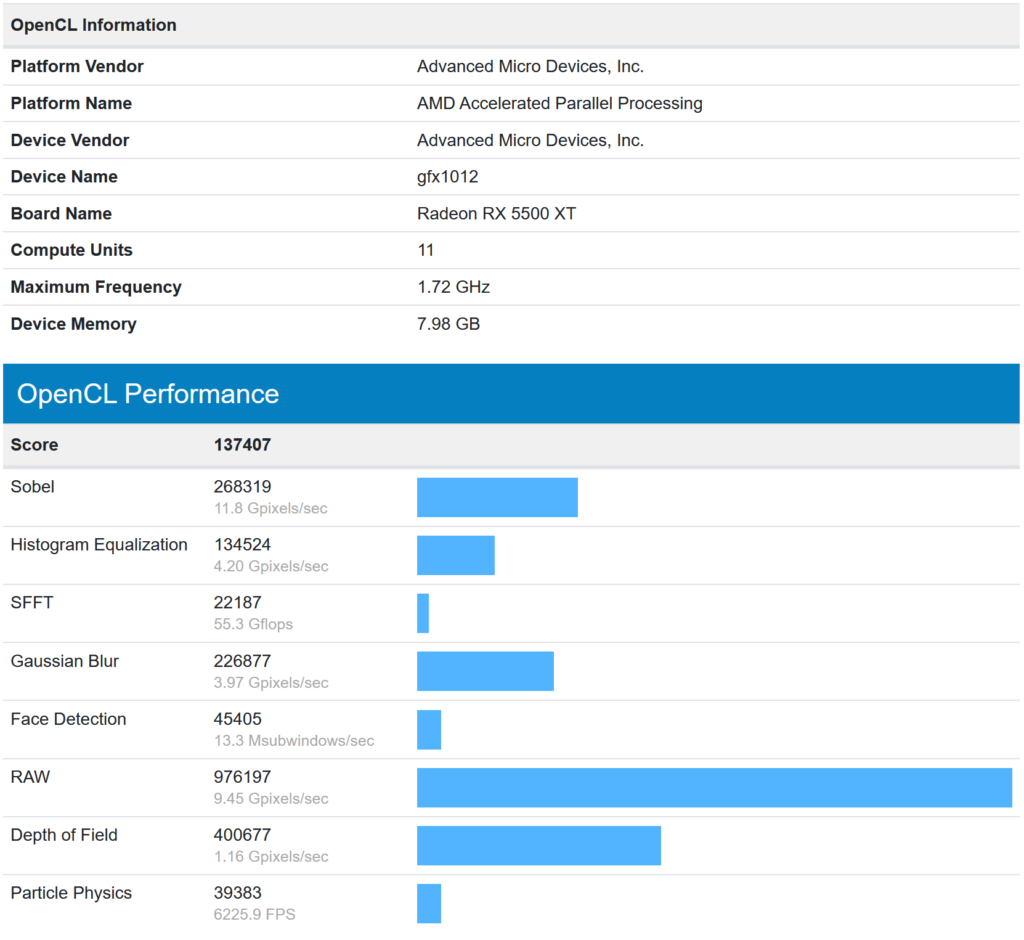Select the 7.98 GB memory value
1024x940 pixels.
449,324
